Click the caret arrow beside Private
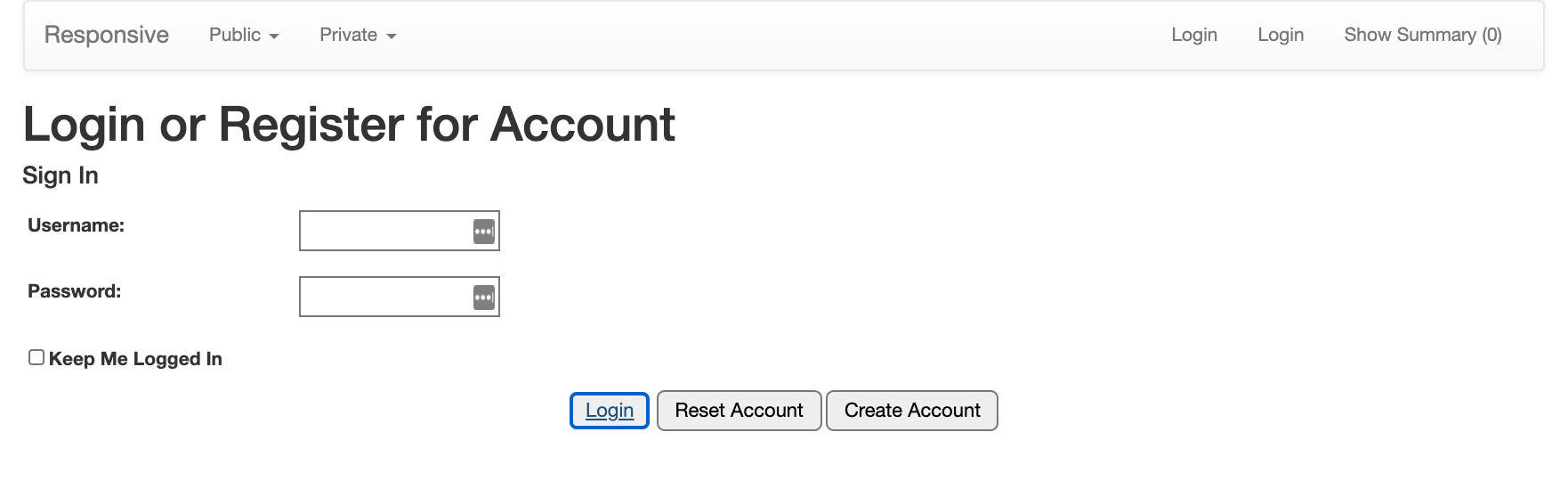Viewport: 1568px width, 481px height. 392,37
